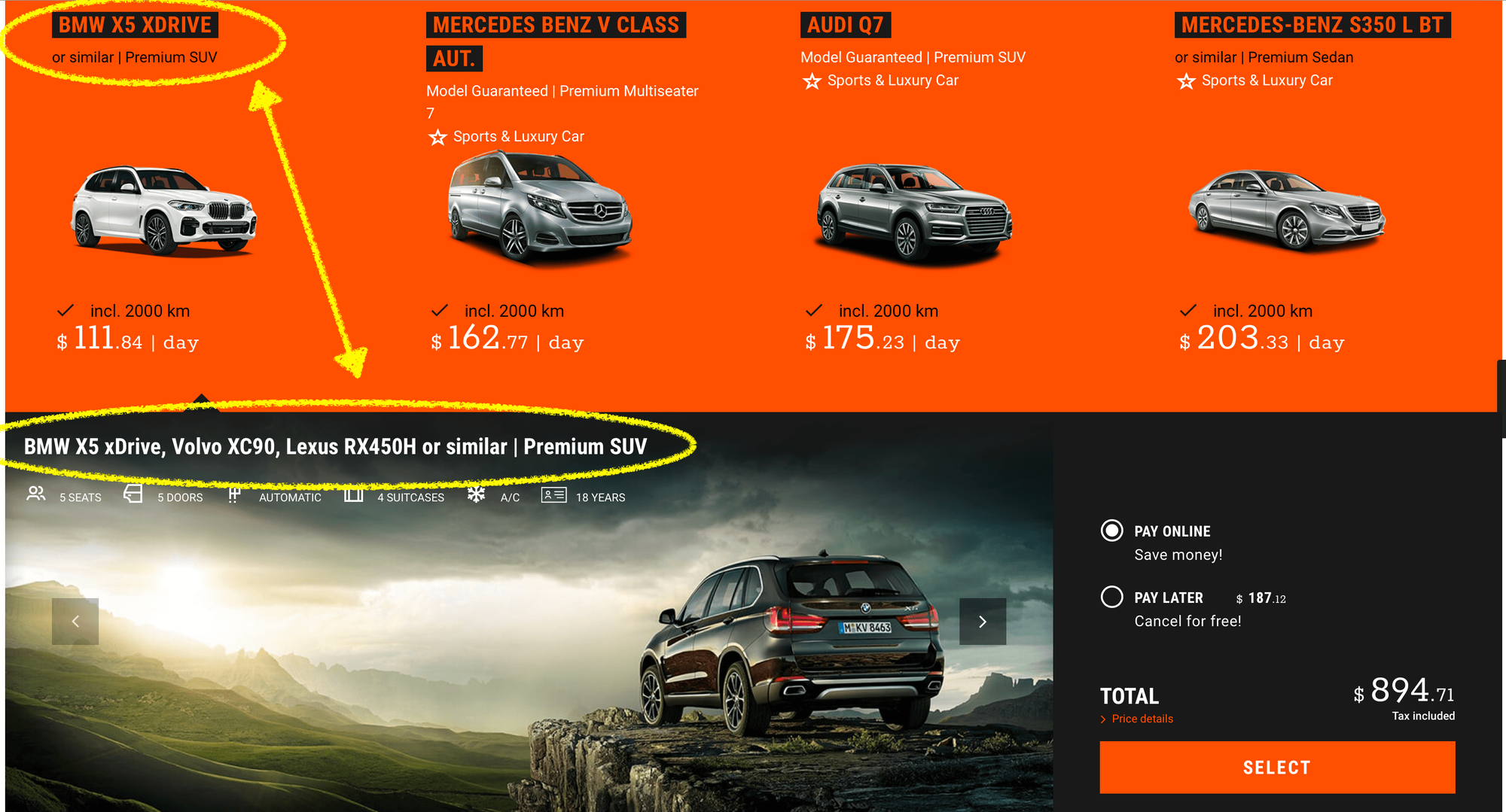Image resolution: width=1506 pixels, height=812 pixels.
Task: Open the AUDI Q7 offer title
Action: (x=846, y=25)
